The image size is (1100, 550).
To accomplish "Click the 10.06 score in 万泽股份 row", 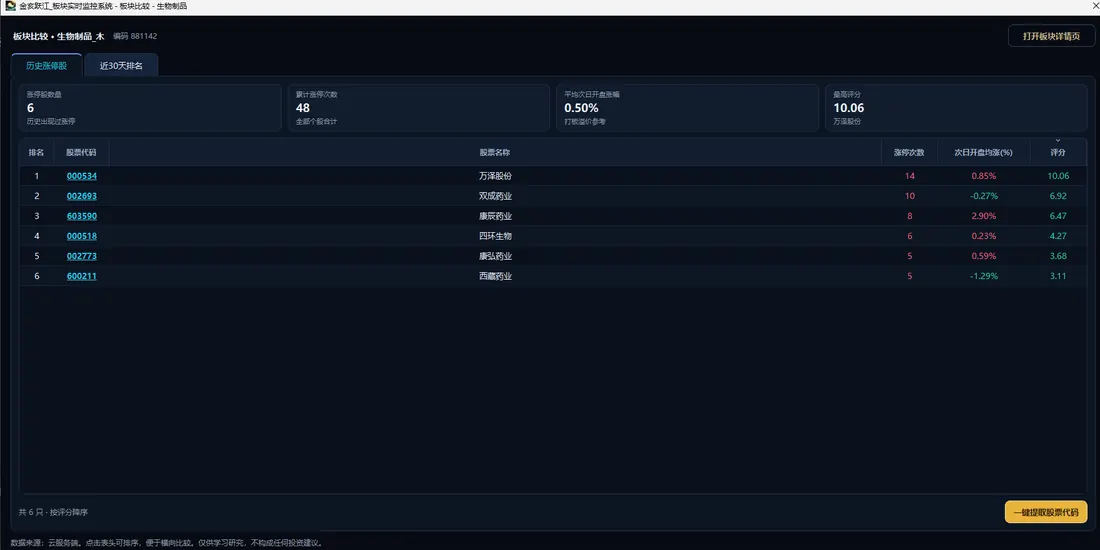I will 1058,176.
